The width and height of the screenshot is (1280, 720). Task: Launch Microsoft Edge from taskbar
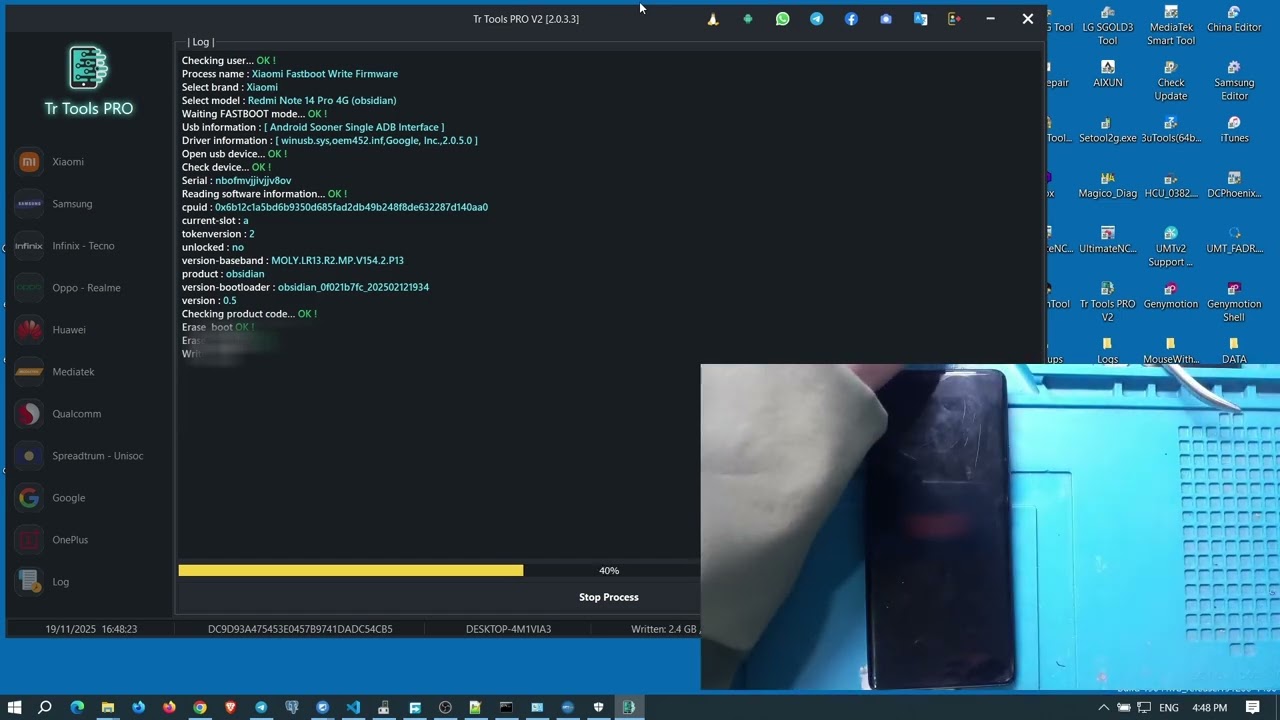[77, 707]
